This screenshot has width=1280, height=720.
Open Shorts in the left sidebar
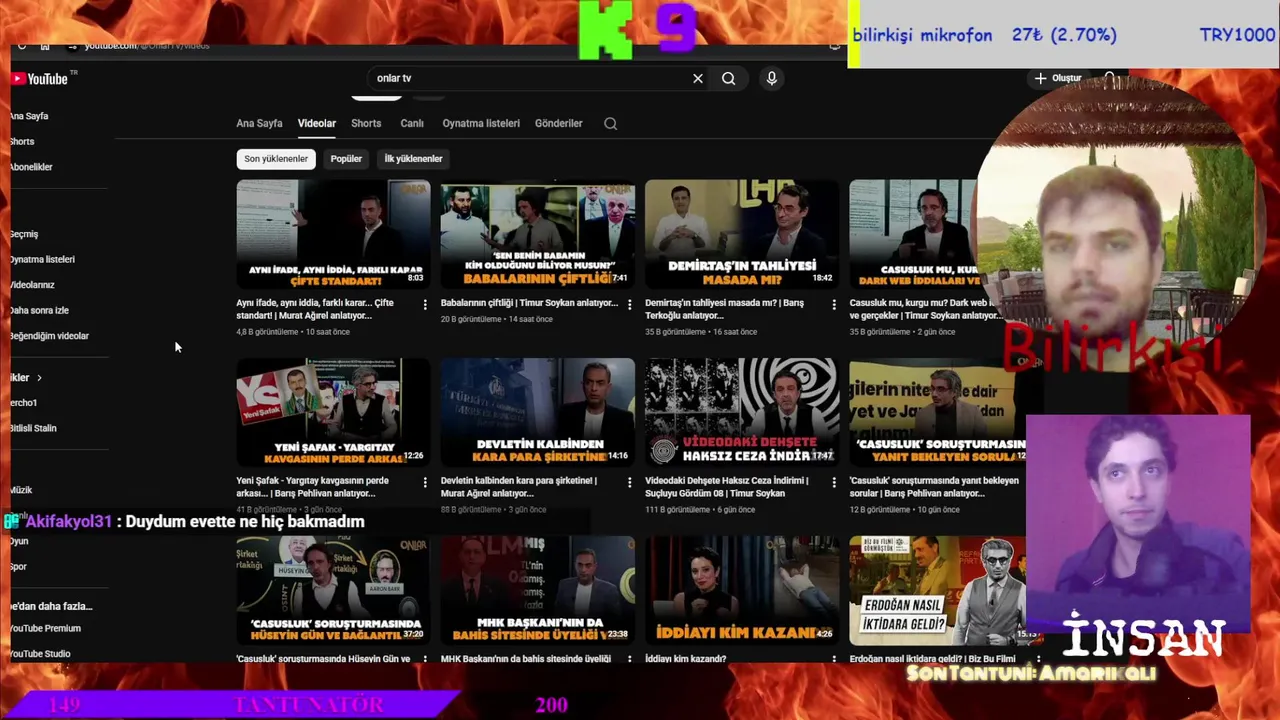22,142
